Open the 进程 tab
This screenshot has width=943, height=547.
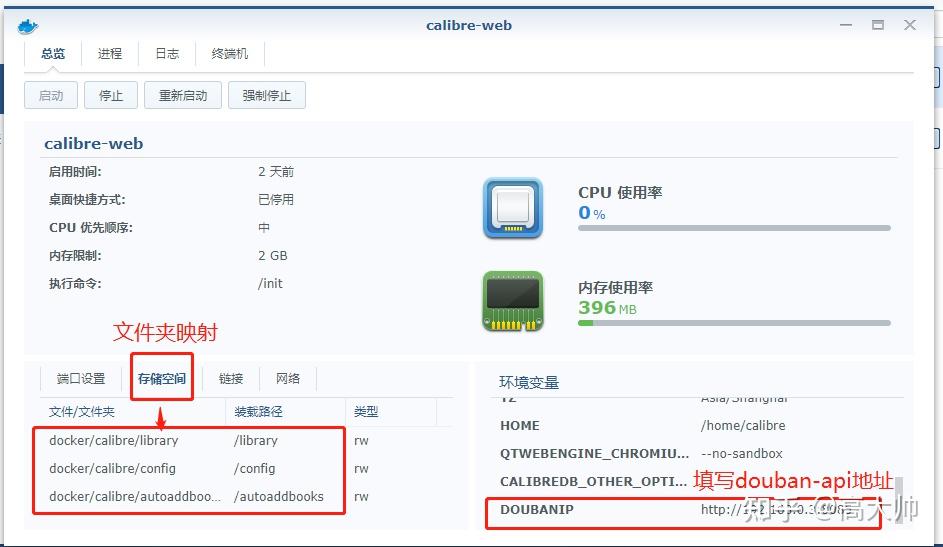pyautogui.click(x=109, y=53)
